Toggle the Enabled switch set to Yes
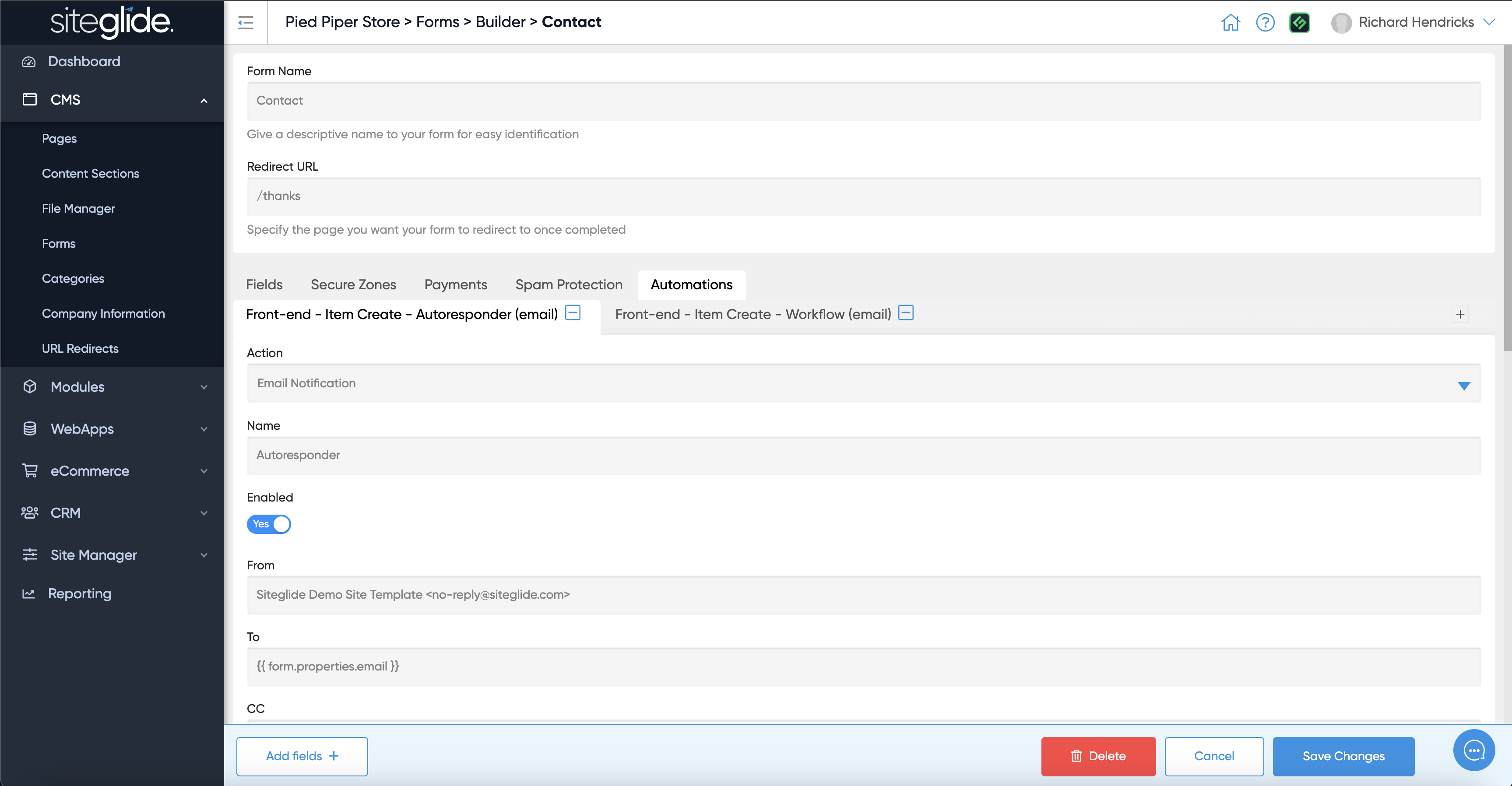Viewport: 1512px width, 786px height. click(x=269, y=523)
